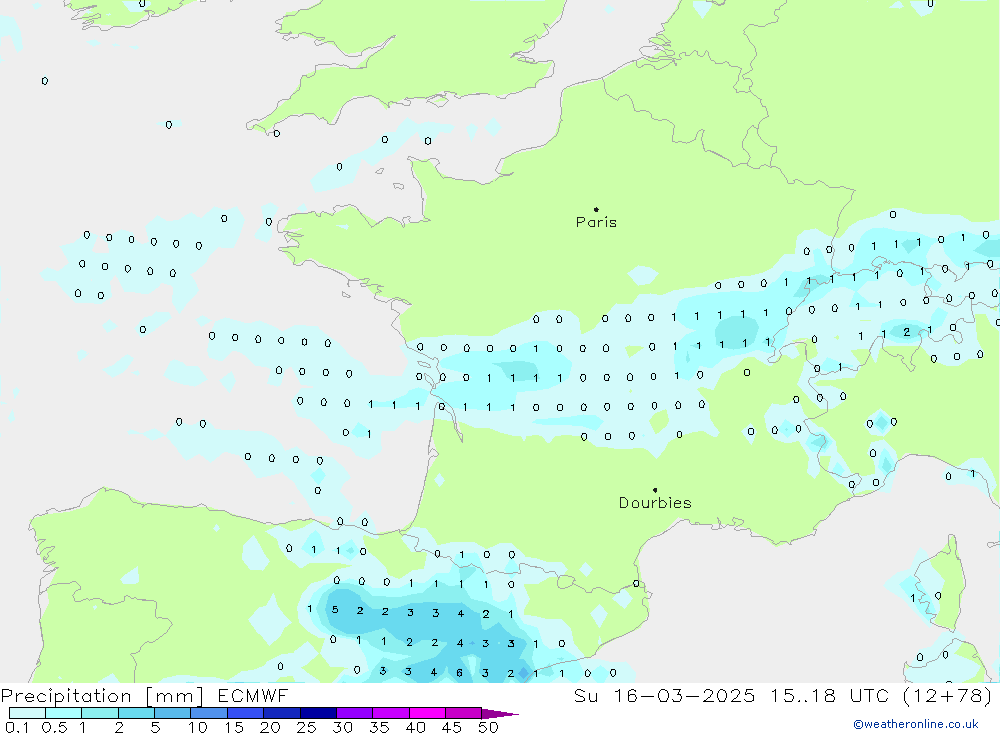Select the 25–30 mm navy swatch
This screenshot has width=1000, height=733.
pos(318,713)
